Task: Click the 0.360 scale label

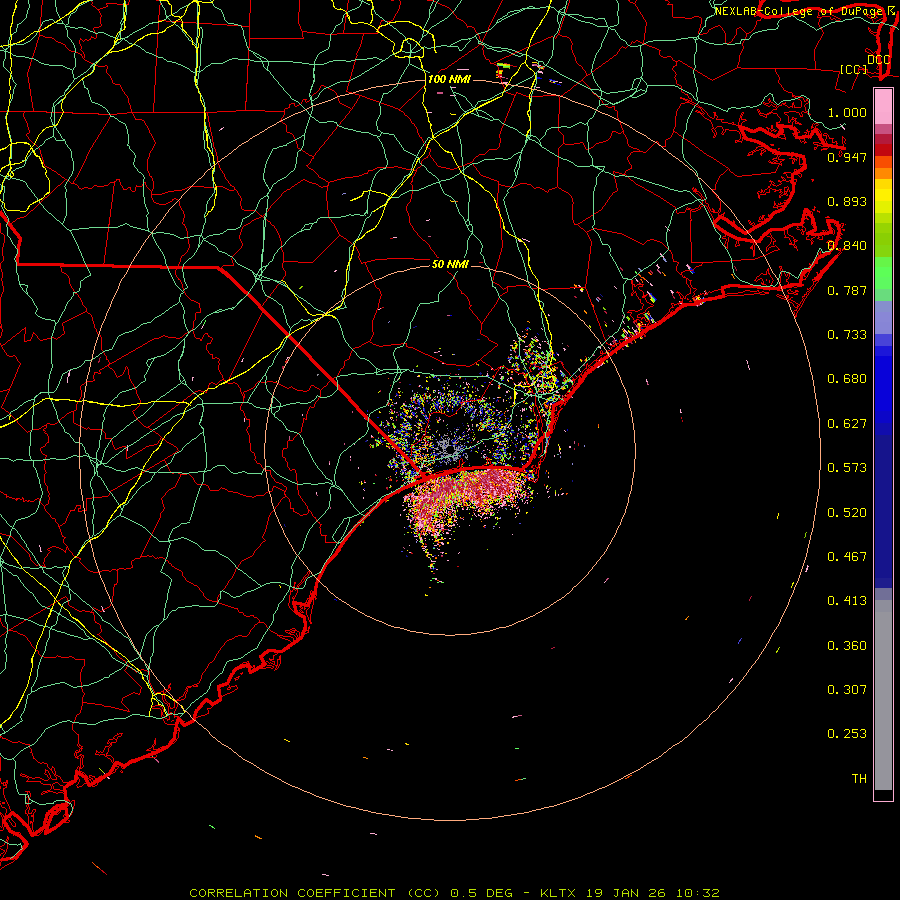Action: click(x=847, y=646)
